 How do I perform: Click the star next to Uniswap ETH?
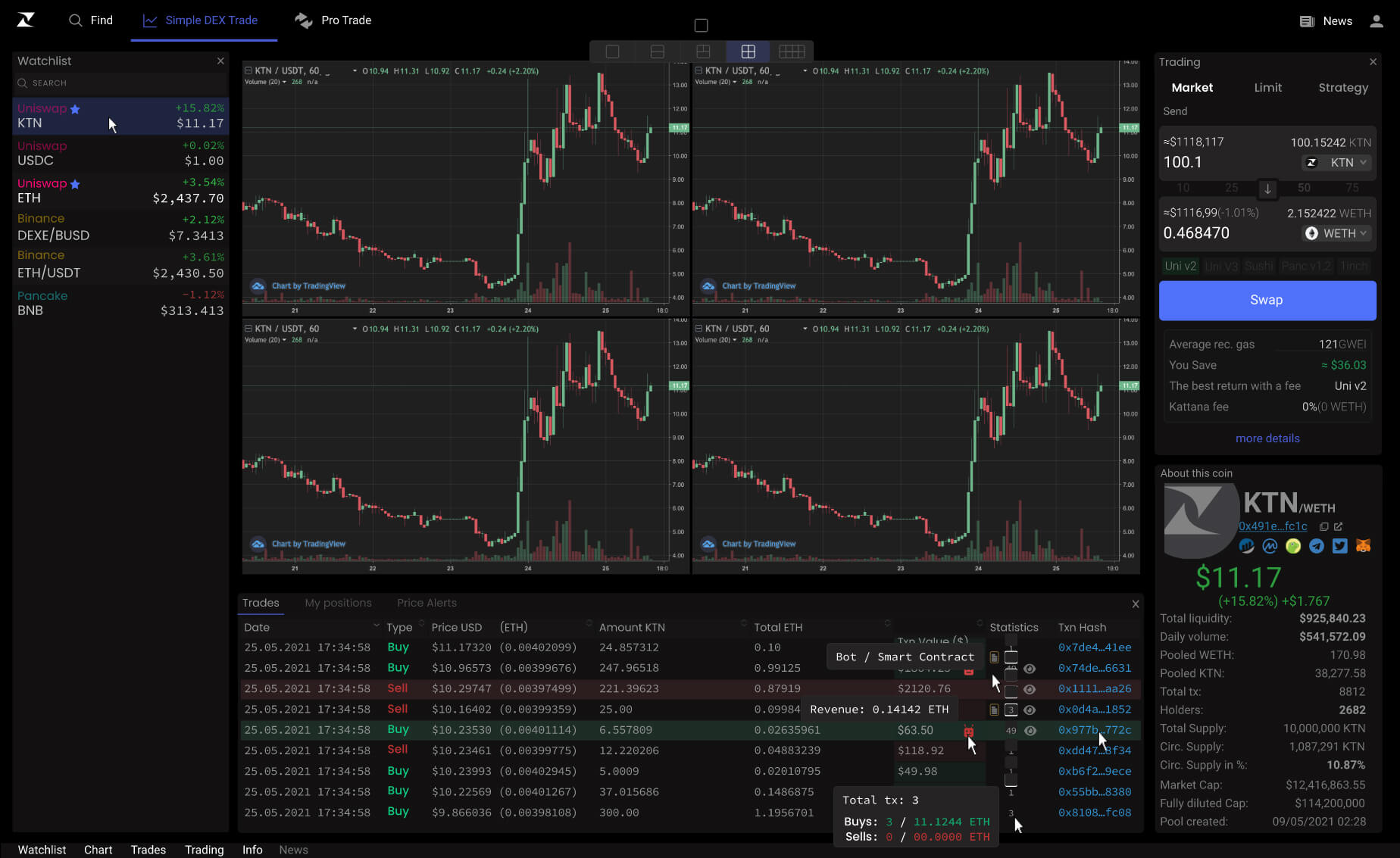point(75,184)
